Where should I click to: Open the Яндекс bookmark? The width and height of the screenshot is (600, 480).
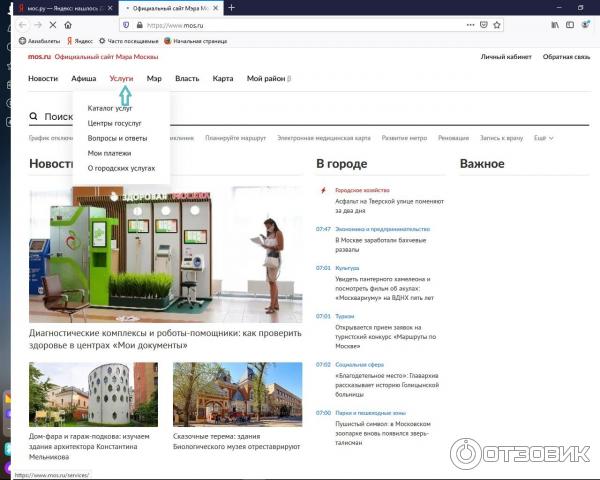pos(80,41)
